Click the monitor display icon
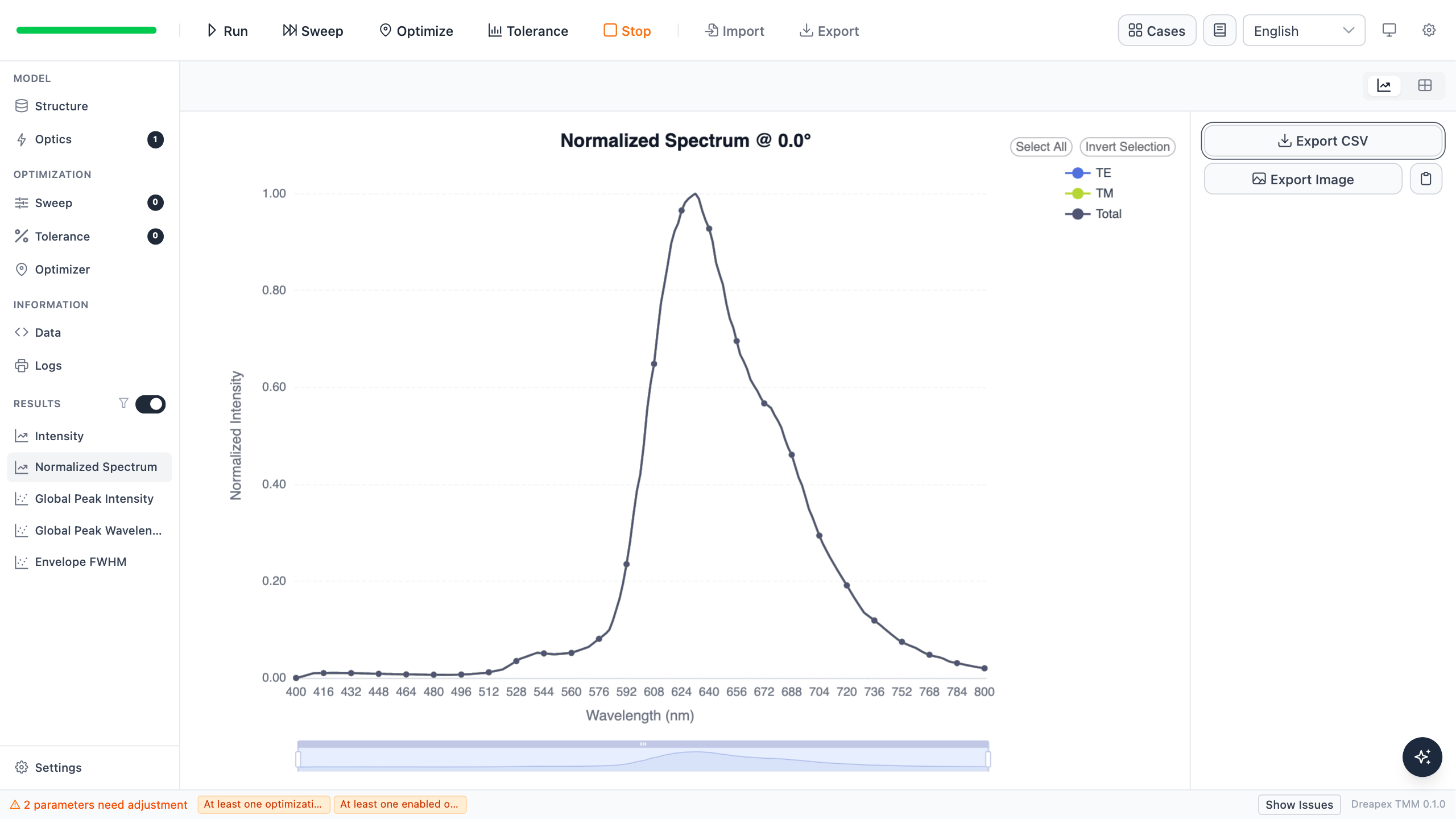The height and width of the screenshot is (819, 1456). coord(1389,31)
